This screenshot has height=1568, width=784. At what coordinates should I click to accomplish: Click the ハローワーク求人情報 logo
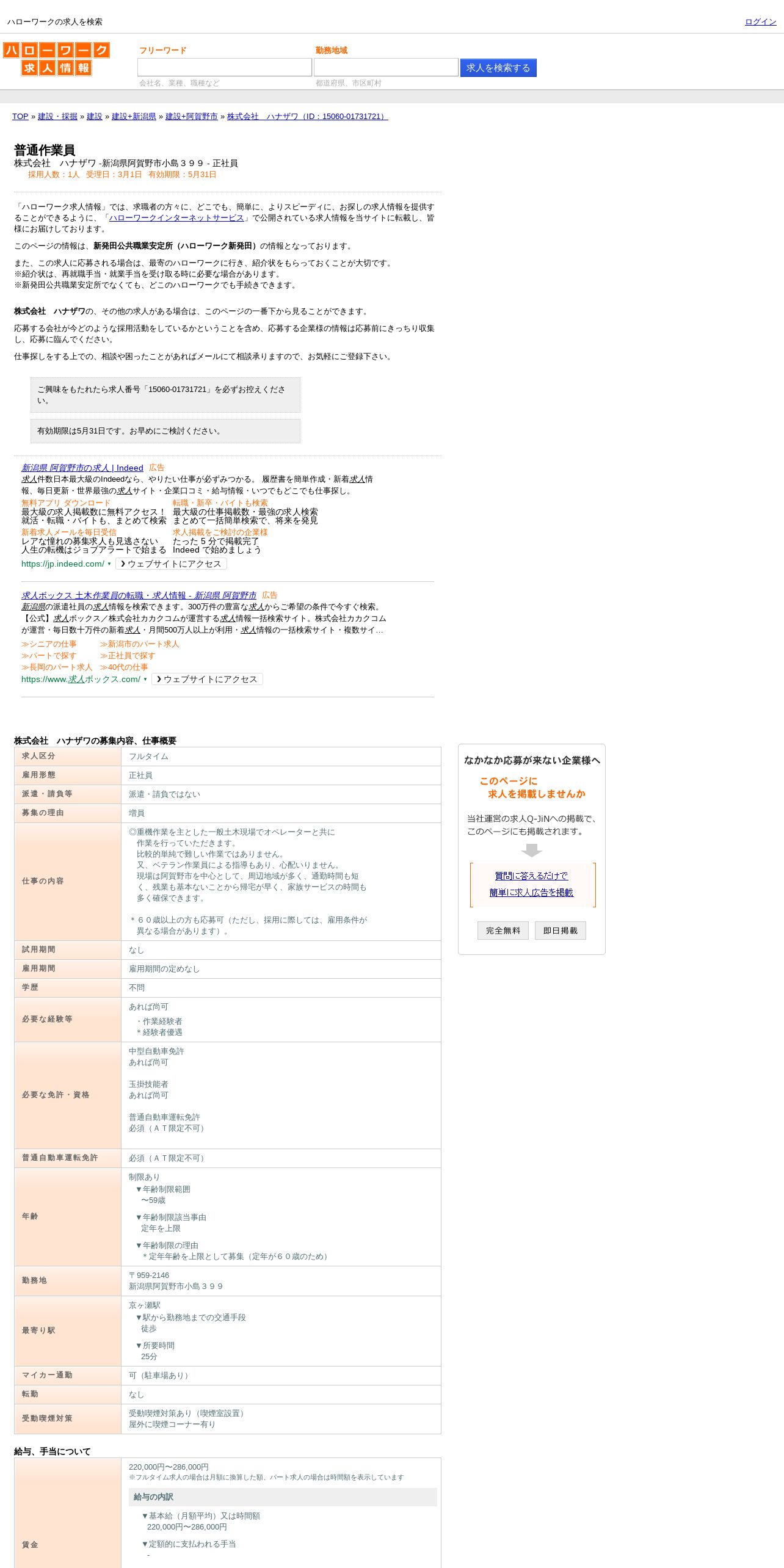coord(56,59)
